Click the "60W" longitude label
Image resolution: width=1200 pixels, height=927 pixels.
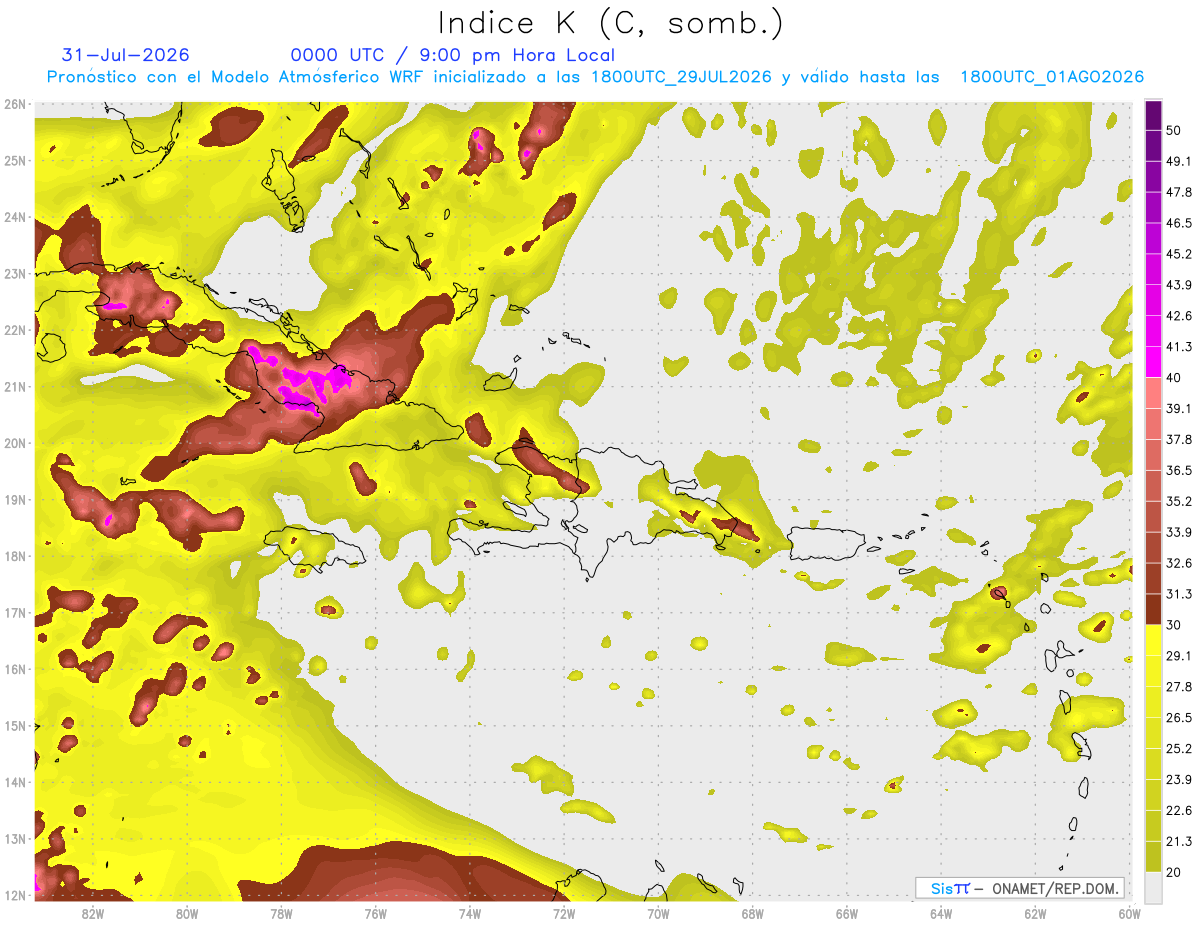tap(1129, 913)
